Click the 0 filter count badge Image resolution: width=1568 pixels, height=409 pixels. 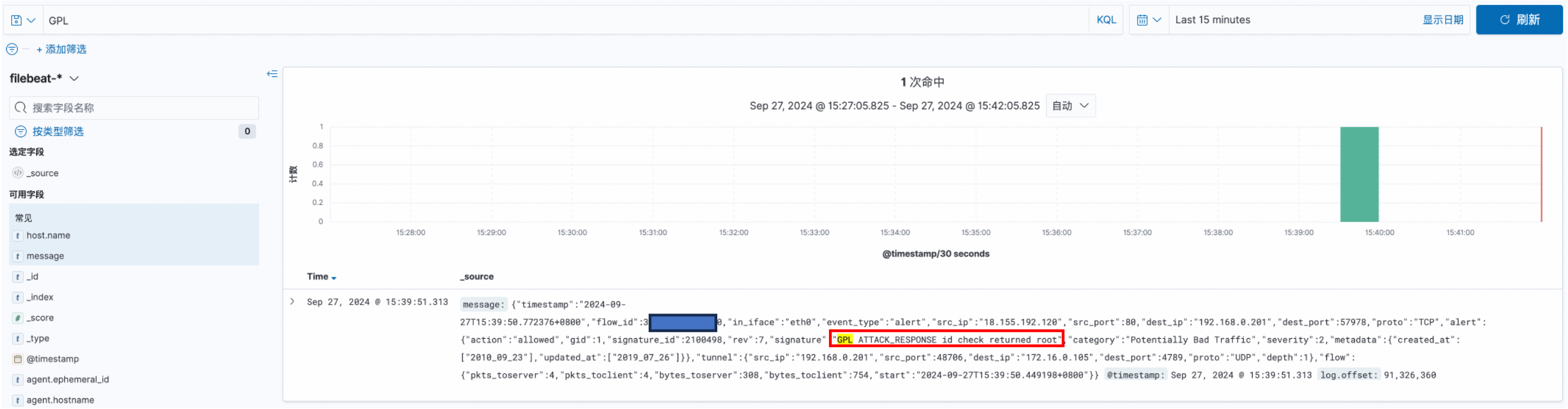[247, 132]
